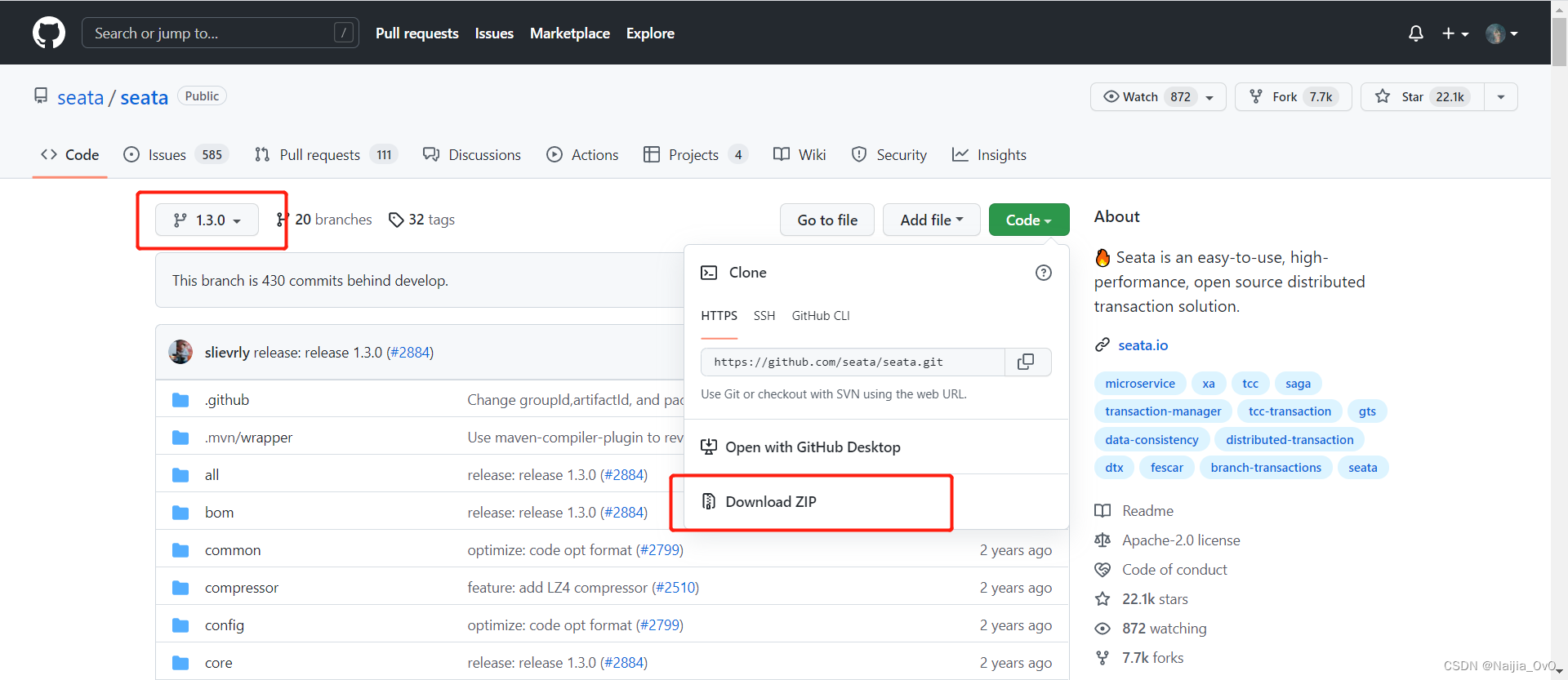The height and width of the screenshot is (680, 1568).
Task: Open the notifications bell
Action: tap(1416, 33)
